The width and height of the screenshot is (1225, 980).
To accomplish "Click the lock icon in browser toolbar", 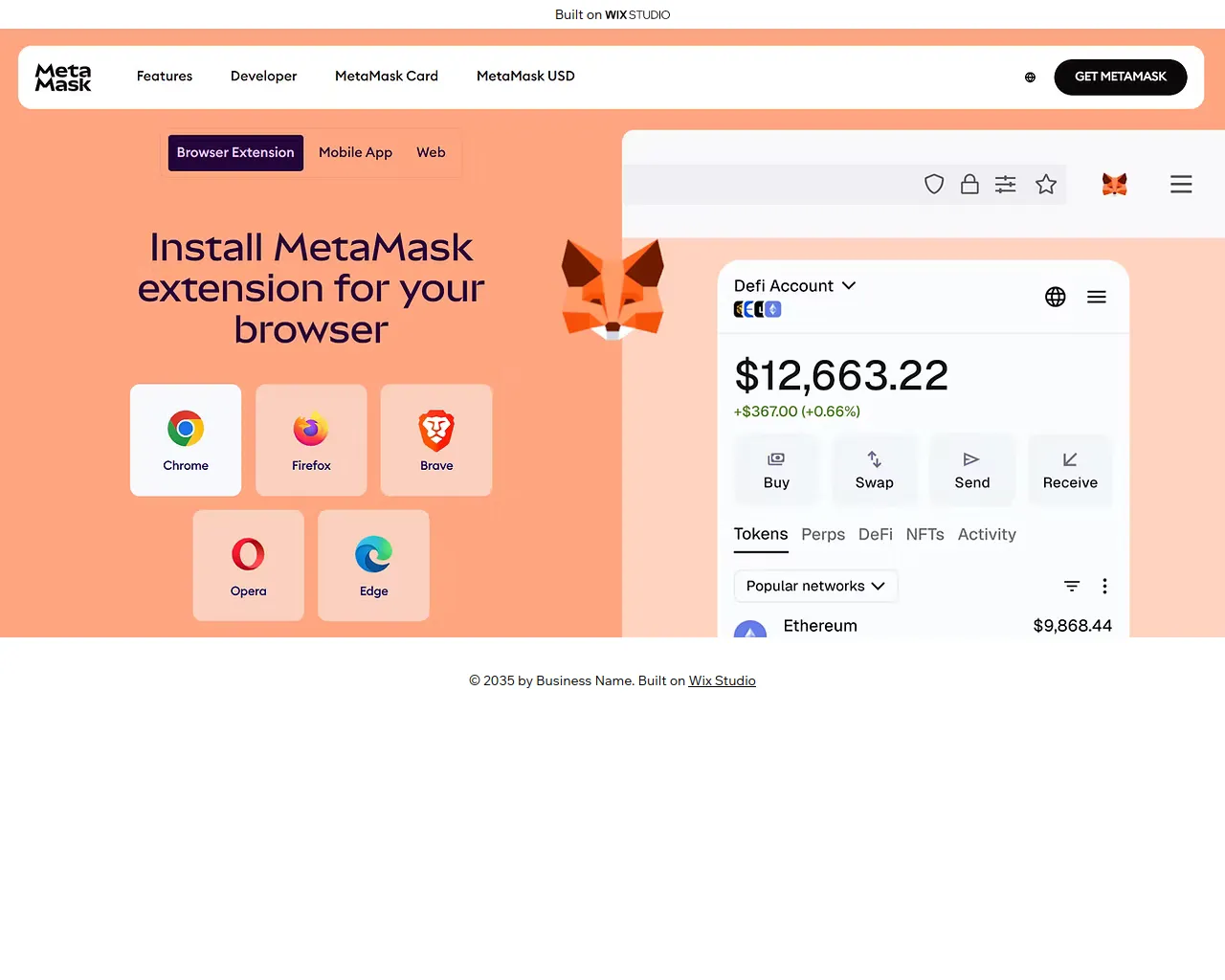I will coord(969,184).
